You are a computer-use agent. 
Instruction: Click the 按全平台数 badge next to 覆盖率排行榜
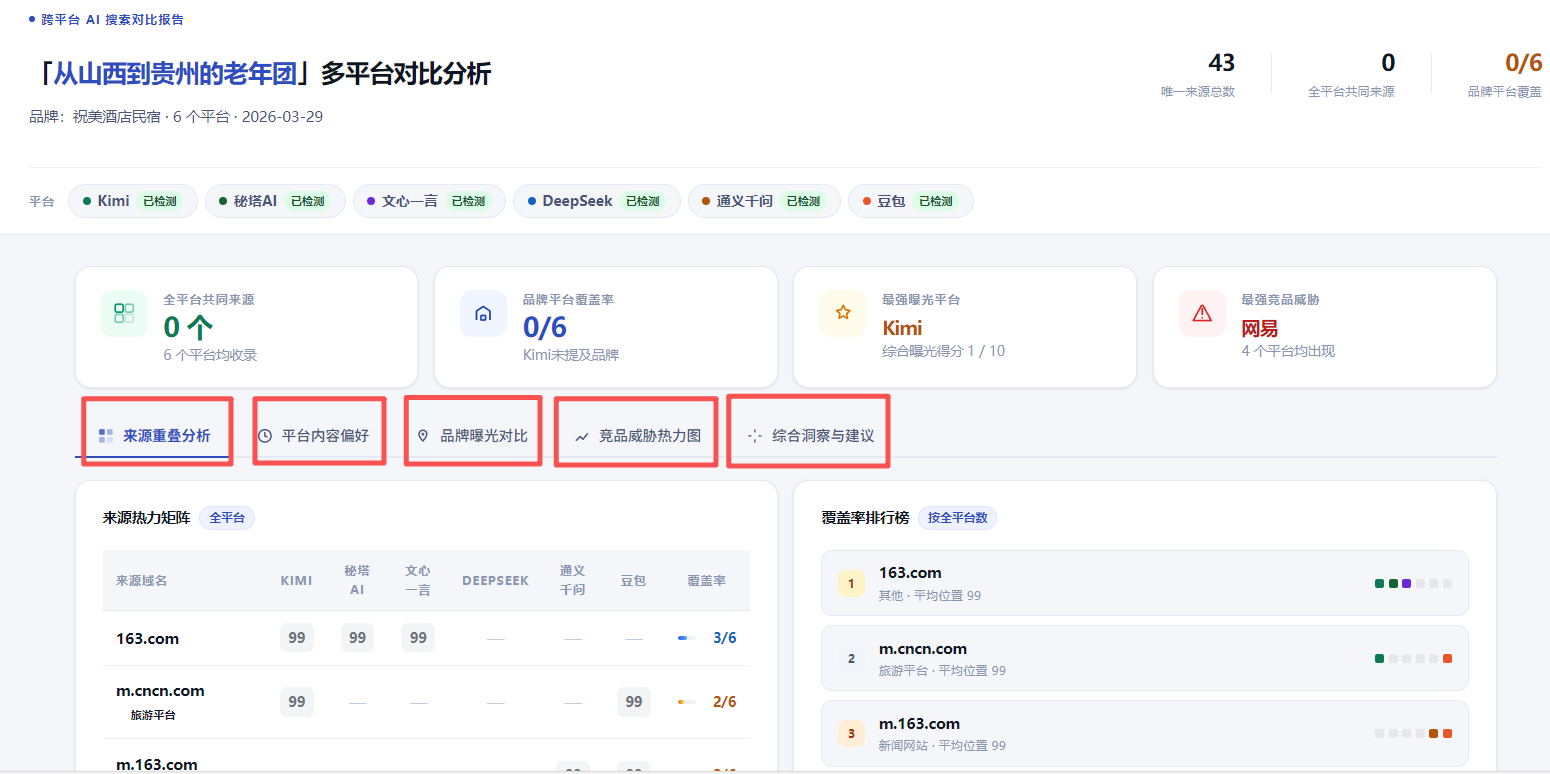pos(957,518)
